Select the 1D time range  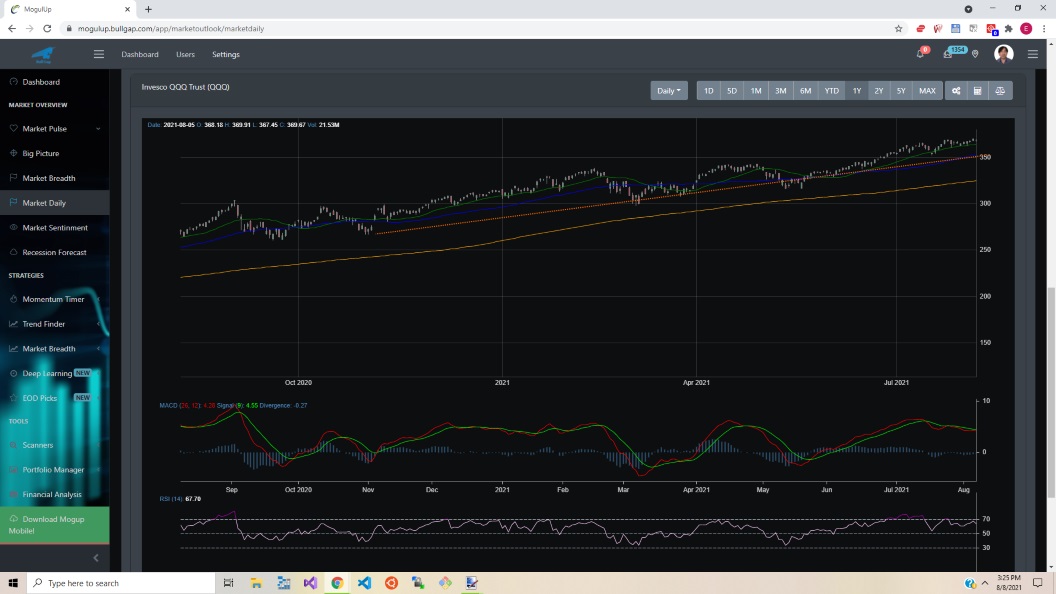point(708,91)
